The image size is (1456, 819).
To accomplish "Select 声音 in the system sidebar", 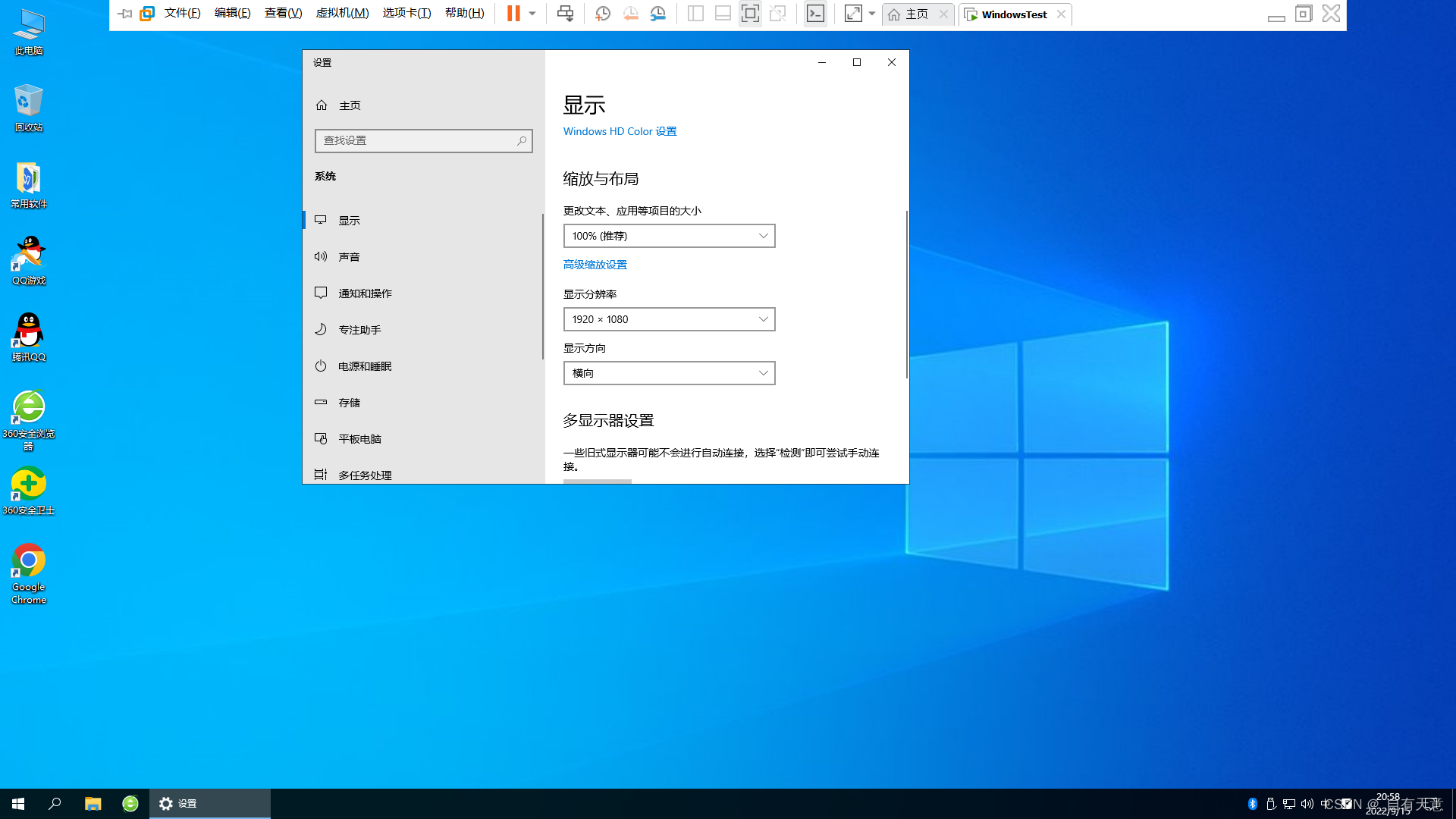I will pos(423,257).
